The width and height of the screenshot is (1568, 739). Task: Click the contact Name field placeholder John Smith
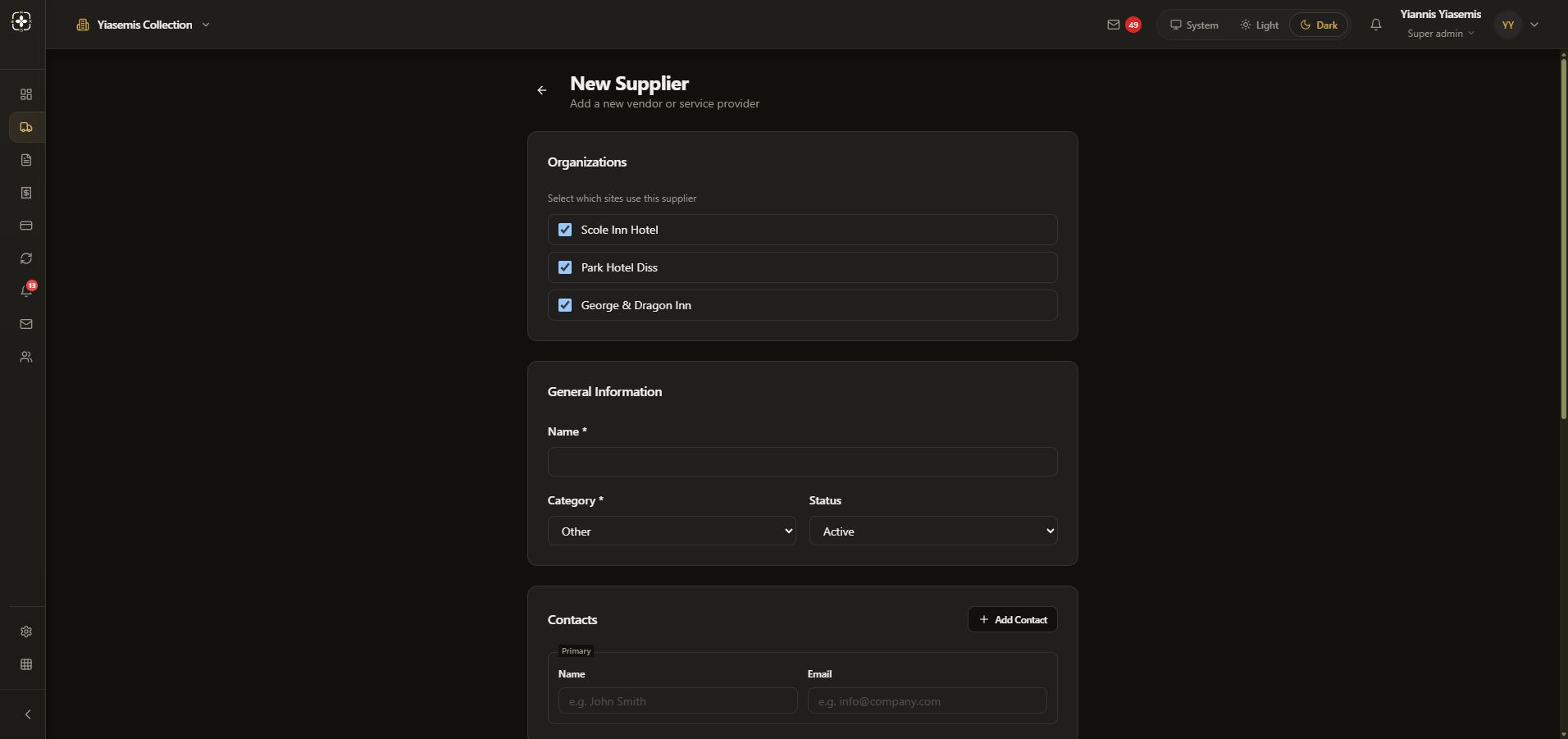pyautogui.click(x=678, y=700)
